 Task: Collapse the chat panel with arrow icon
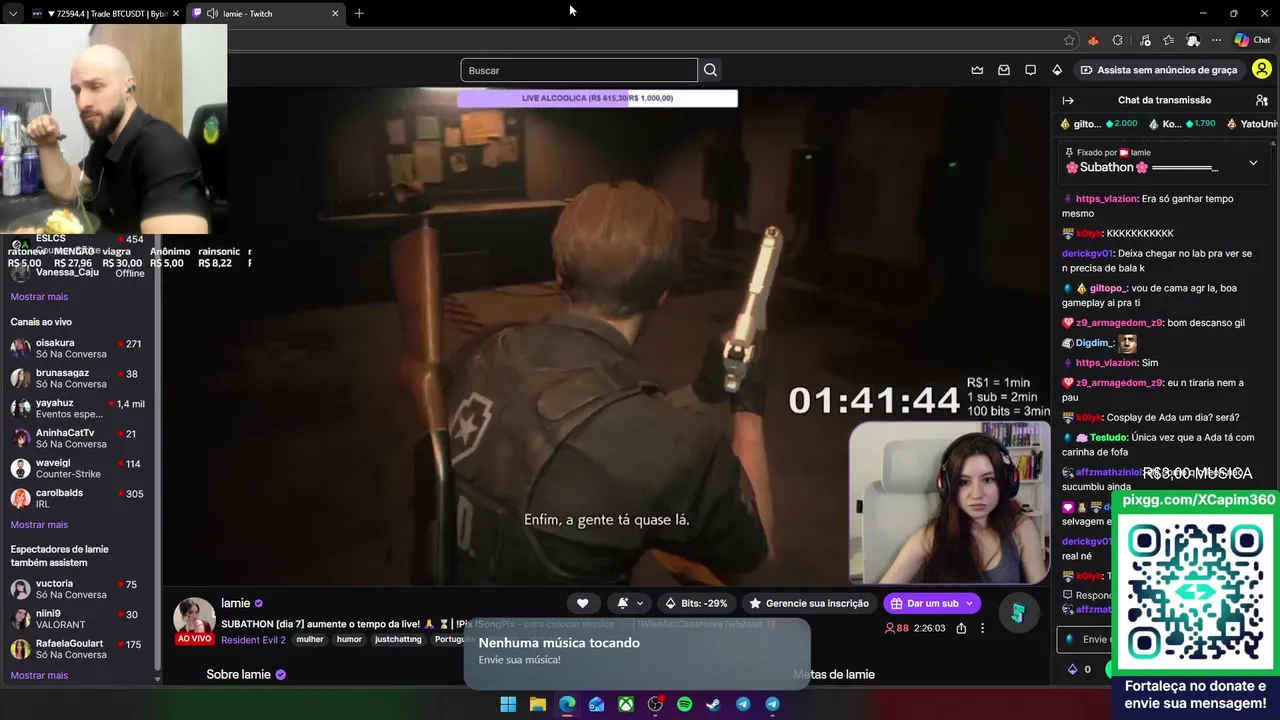click(1068, 100)
